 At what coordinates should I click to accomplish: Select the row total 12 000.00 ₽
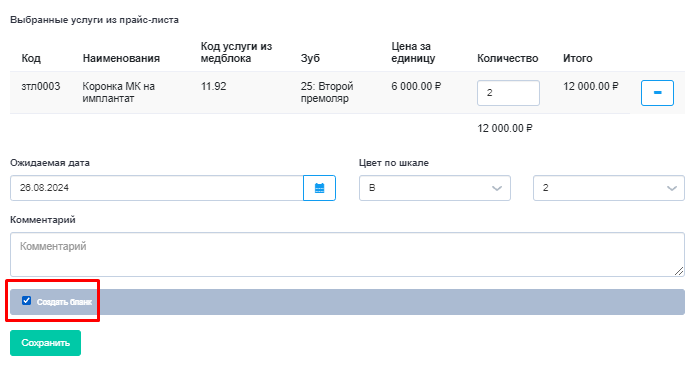tap(590, 86)
